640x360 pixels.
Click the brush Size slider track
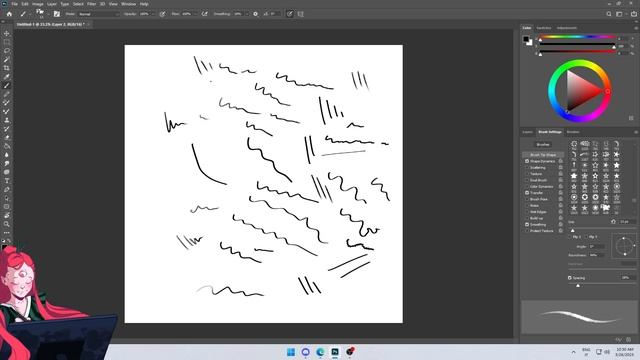[x=602, y=227]
